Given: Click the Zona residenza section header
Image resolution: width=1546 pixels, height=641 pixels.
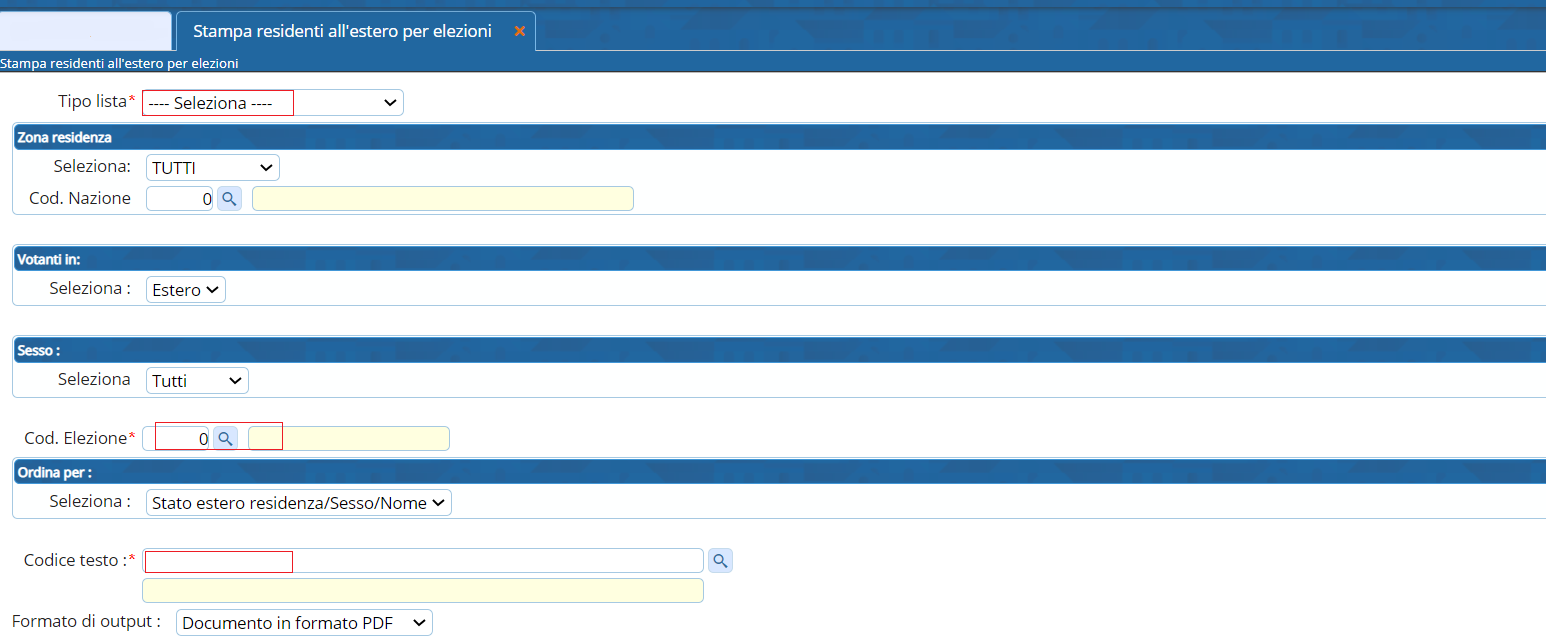Looking at the screenshot, I should pos(779,137).
